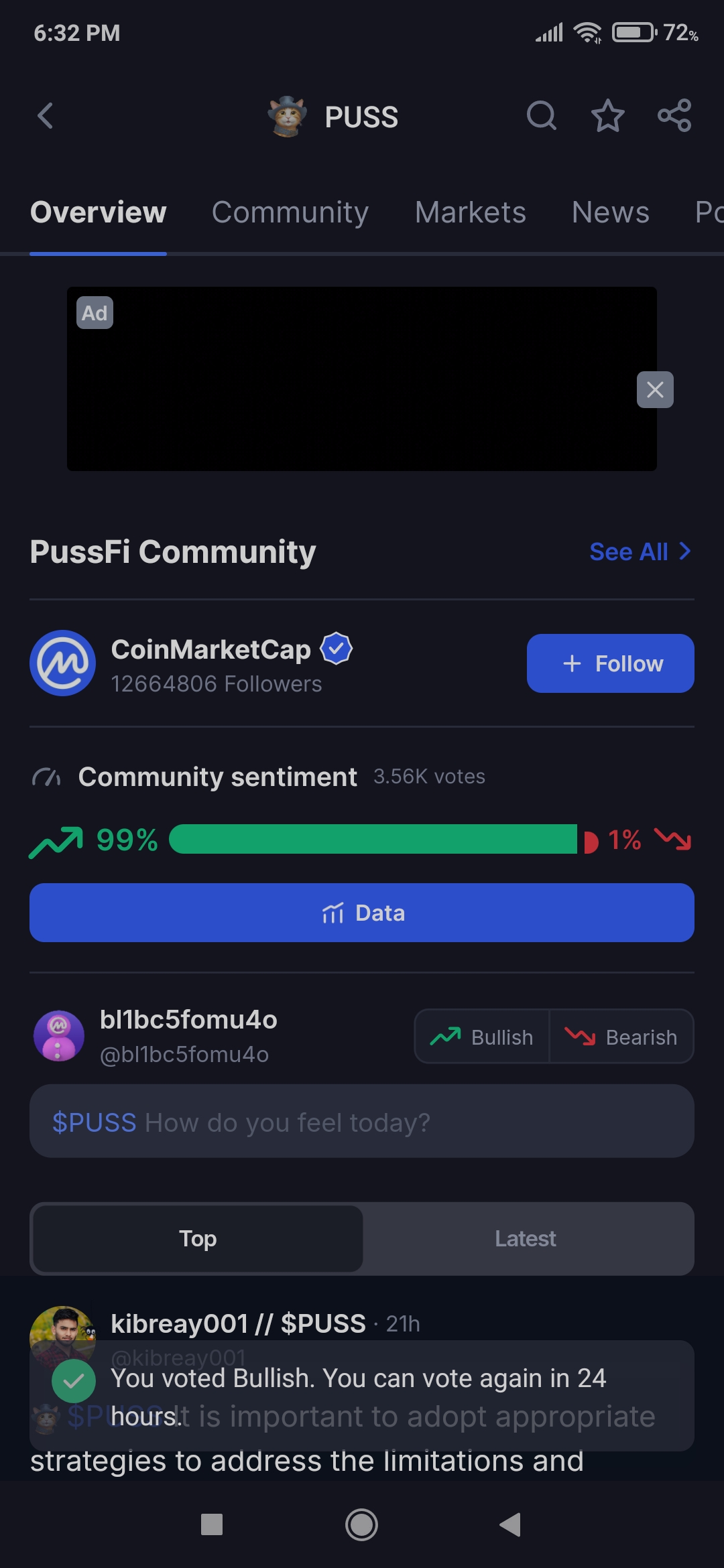The height and width of the screenshot is (1568, 724).
Task: Open search with the magnifier icon
Action: point(542,116)
